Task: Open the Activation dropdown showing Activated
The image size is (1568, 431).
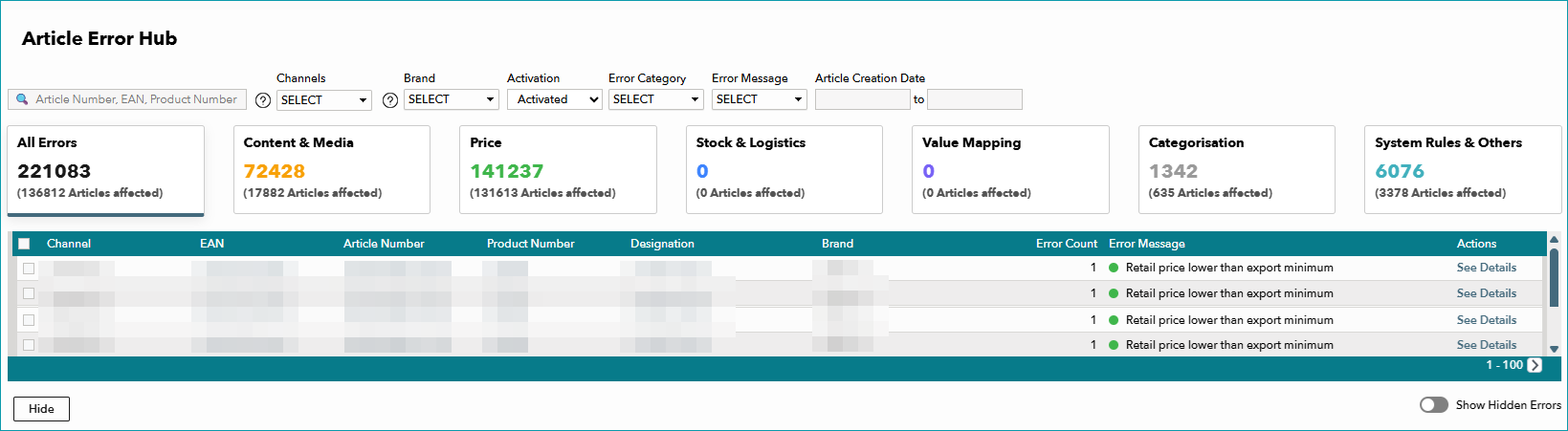Action: click(x=554, y=99)
